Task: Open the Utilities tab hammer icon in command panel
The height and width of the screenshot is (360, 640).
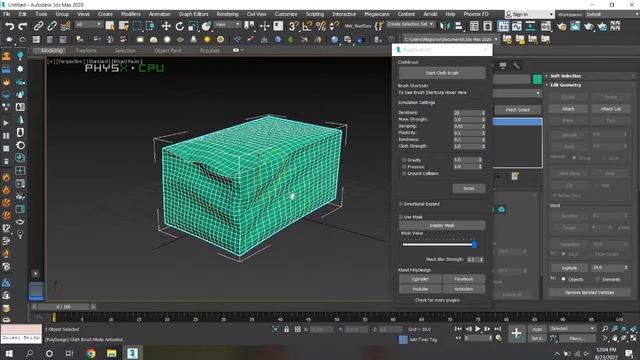Action: pos(516,66)
